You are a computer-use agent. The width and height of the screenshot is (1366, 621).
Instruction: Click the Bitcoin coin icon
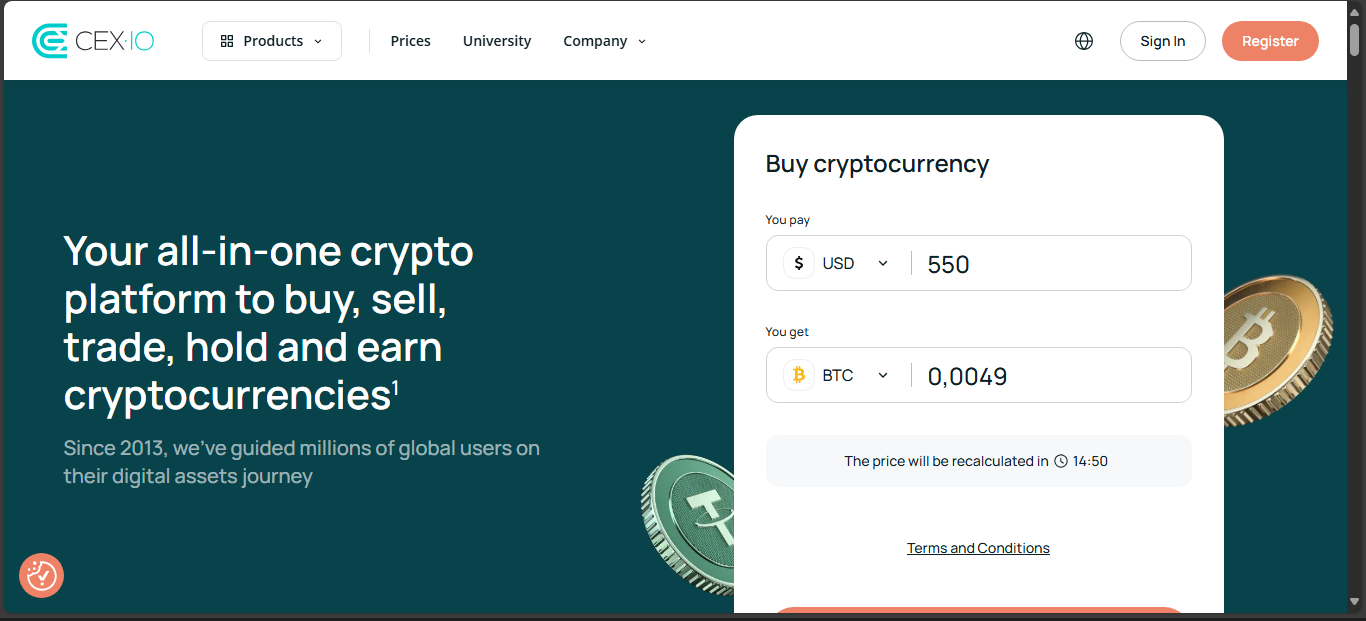(x=798, y=375)
